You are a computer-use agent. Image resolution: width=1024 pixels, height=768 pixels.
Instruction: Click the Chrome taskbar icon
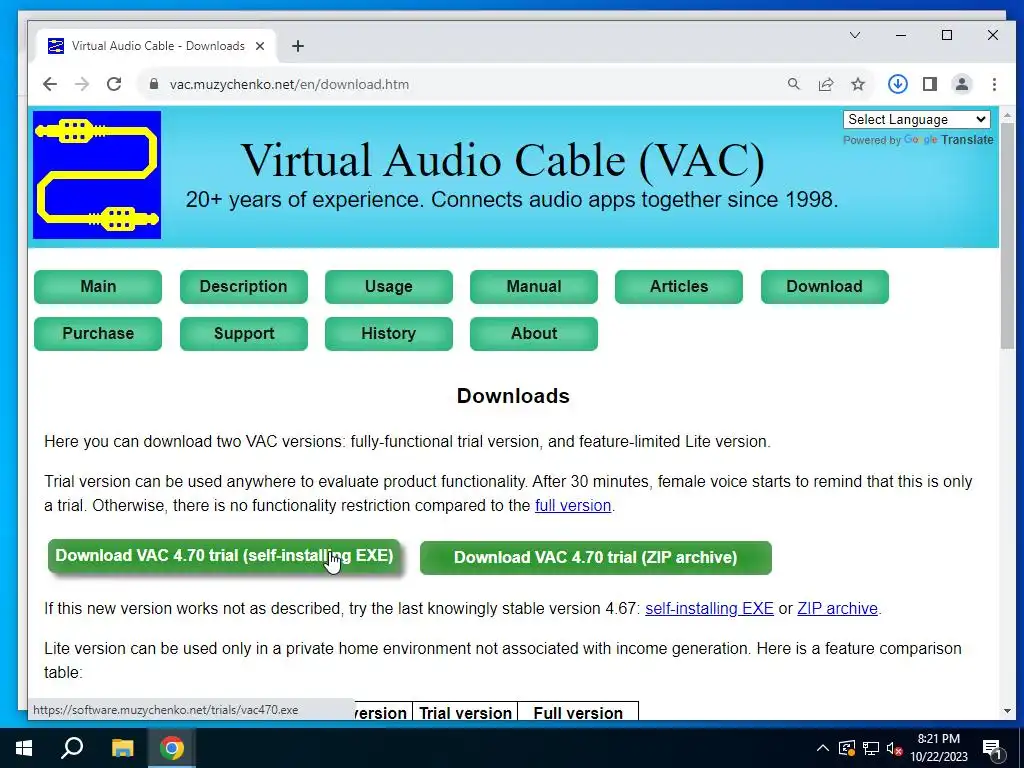click(x=172, y=748)
